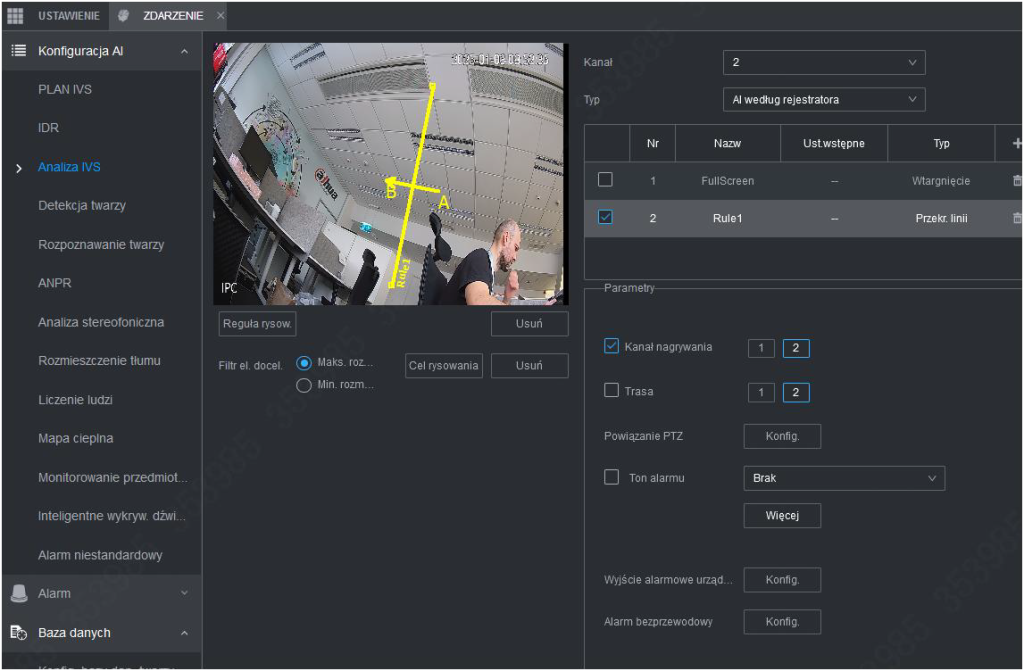Viewport: 1024px width, 671px height.
Task: Switch to the USTAWIENIE tab
Action: tap(68, 16)
